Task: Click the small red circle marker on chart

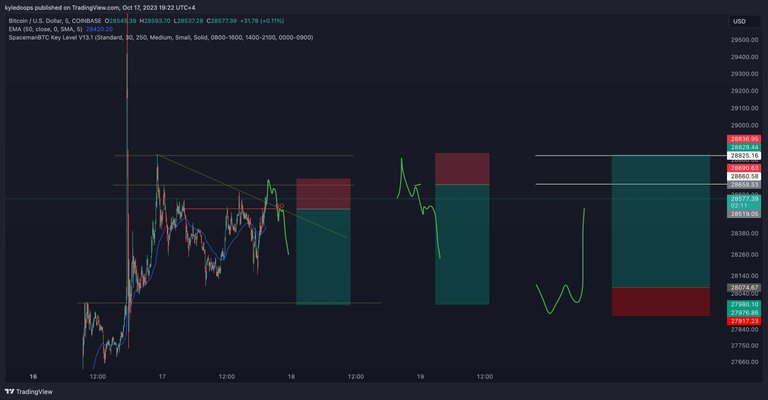Action: (x=281, y=206)
